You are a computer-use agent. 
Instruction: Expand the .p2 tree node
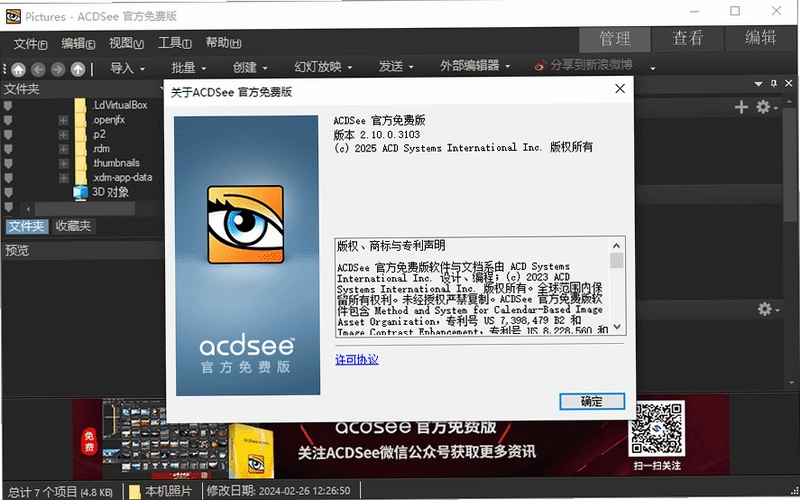[63, 135]
